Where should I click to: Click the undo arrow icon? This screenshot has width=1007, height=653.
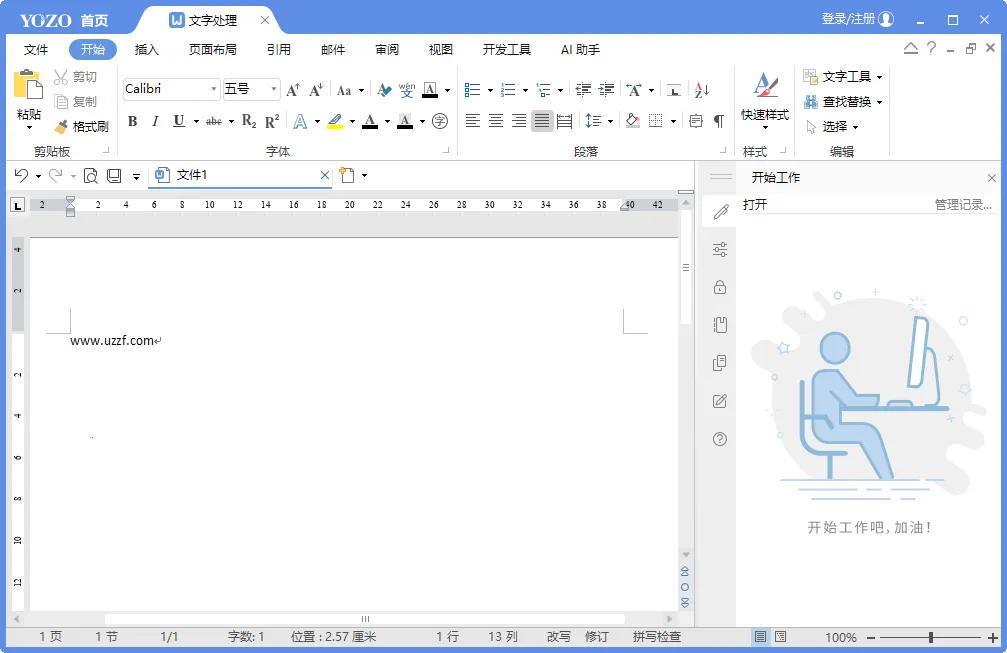tap(21, 176)
